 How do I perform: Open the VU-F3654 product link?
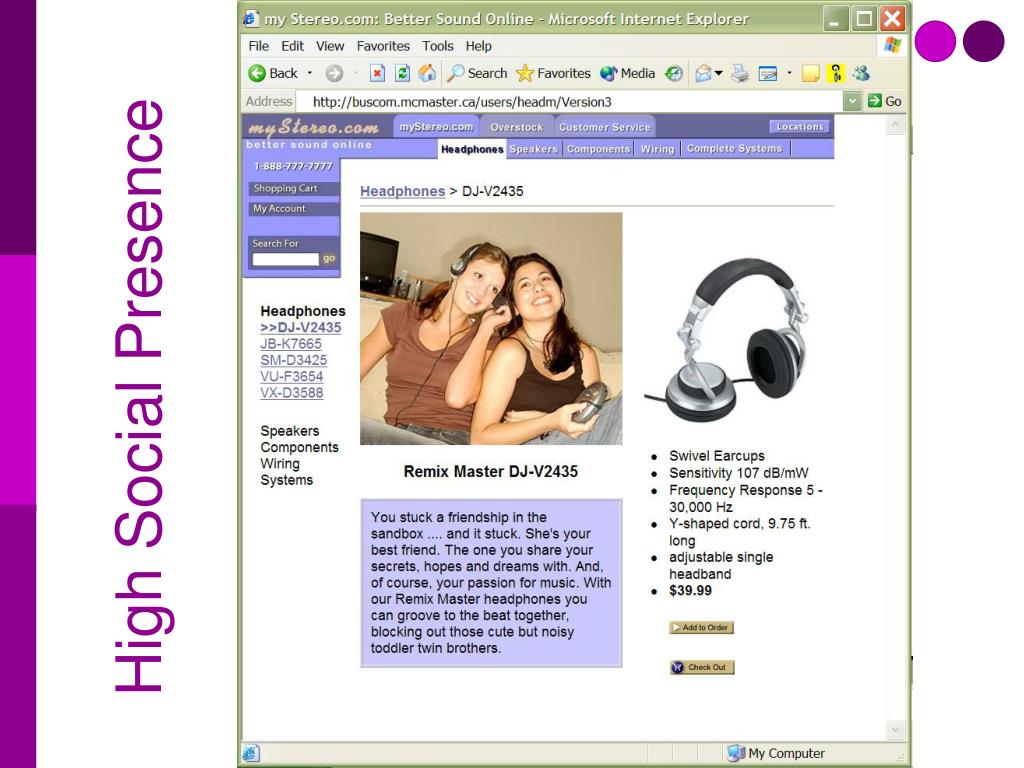pyautogui.click(x=291, y=376)
